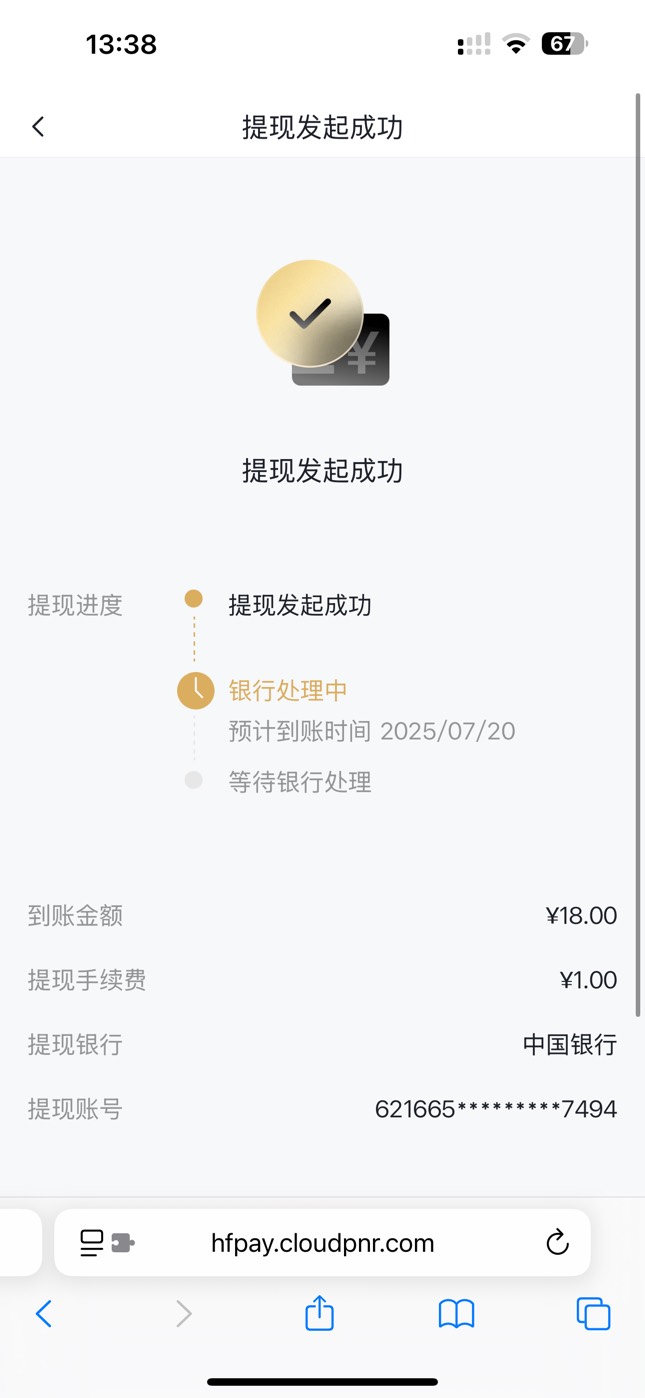This screenshot has width=645, height=1398.
Task: Tap the masked account number 621665*********7494
Action: 496,1108
